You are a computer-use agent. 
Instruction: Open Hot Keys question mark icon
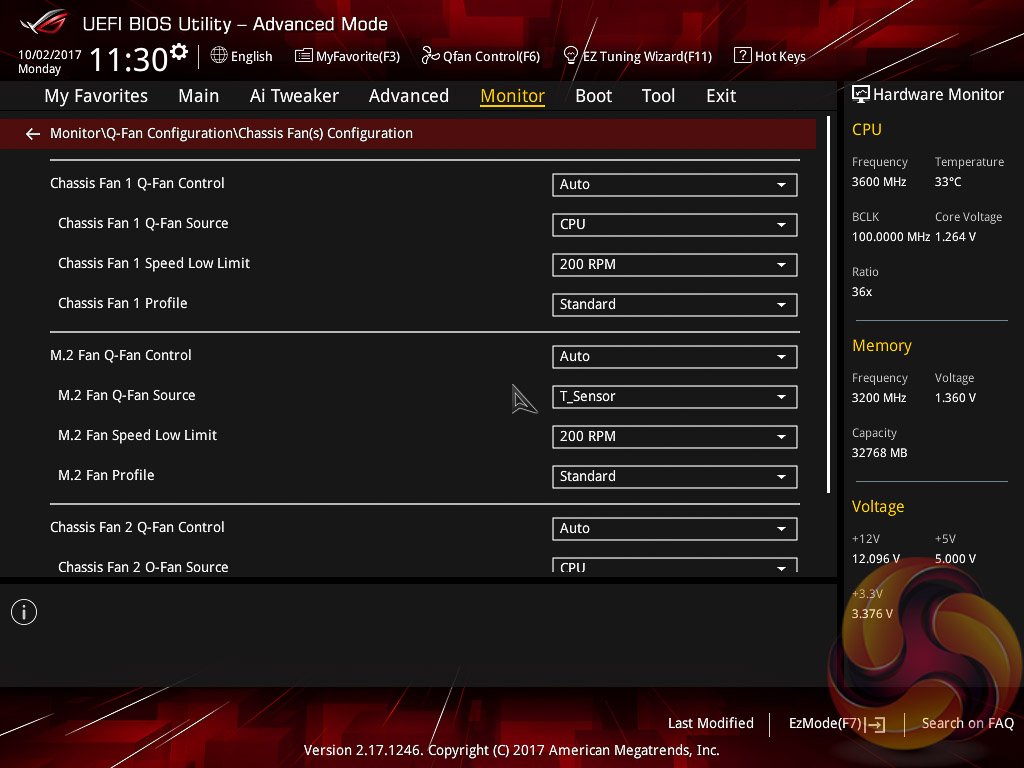click(743, 56)
